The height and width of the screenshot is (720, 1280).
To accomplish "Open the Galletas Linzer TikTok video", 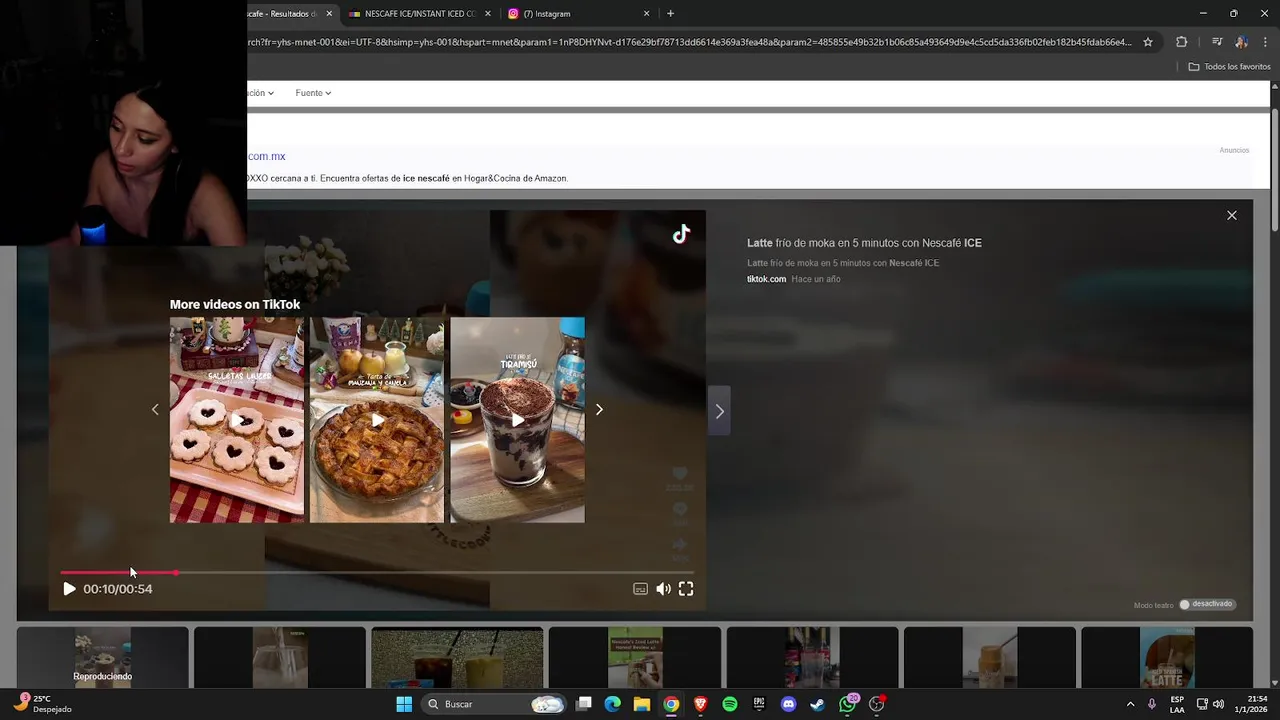I will pyautogui.click(x=237, y=420).
